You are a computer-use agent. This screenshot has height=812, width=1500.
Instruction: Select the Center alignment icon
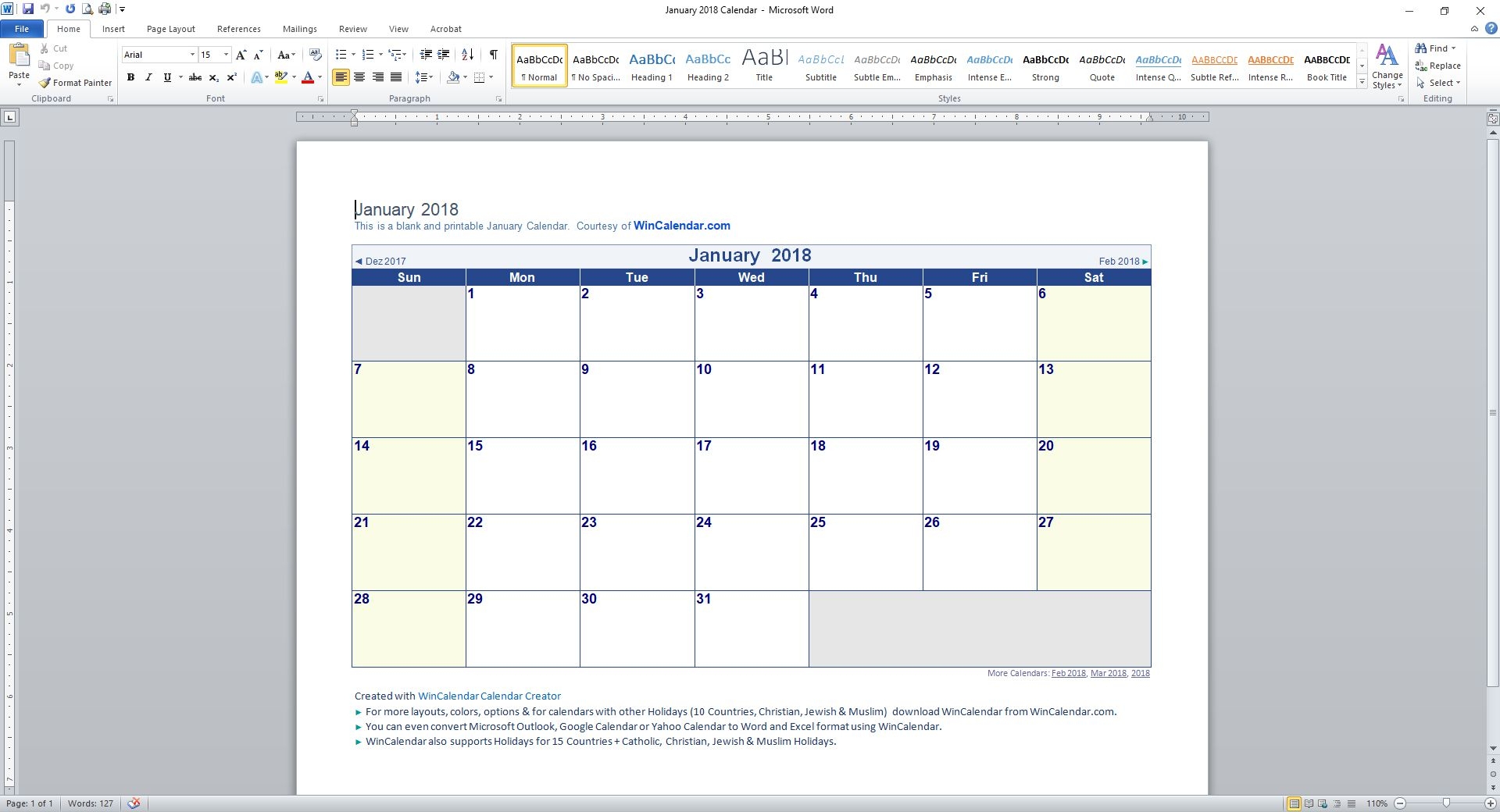coord(359,77)
